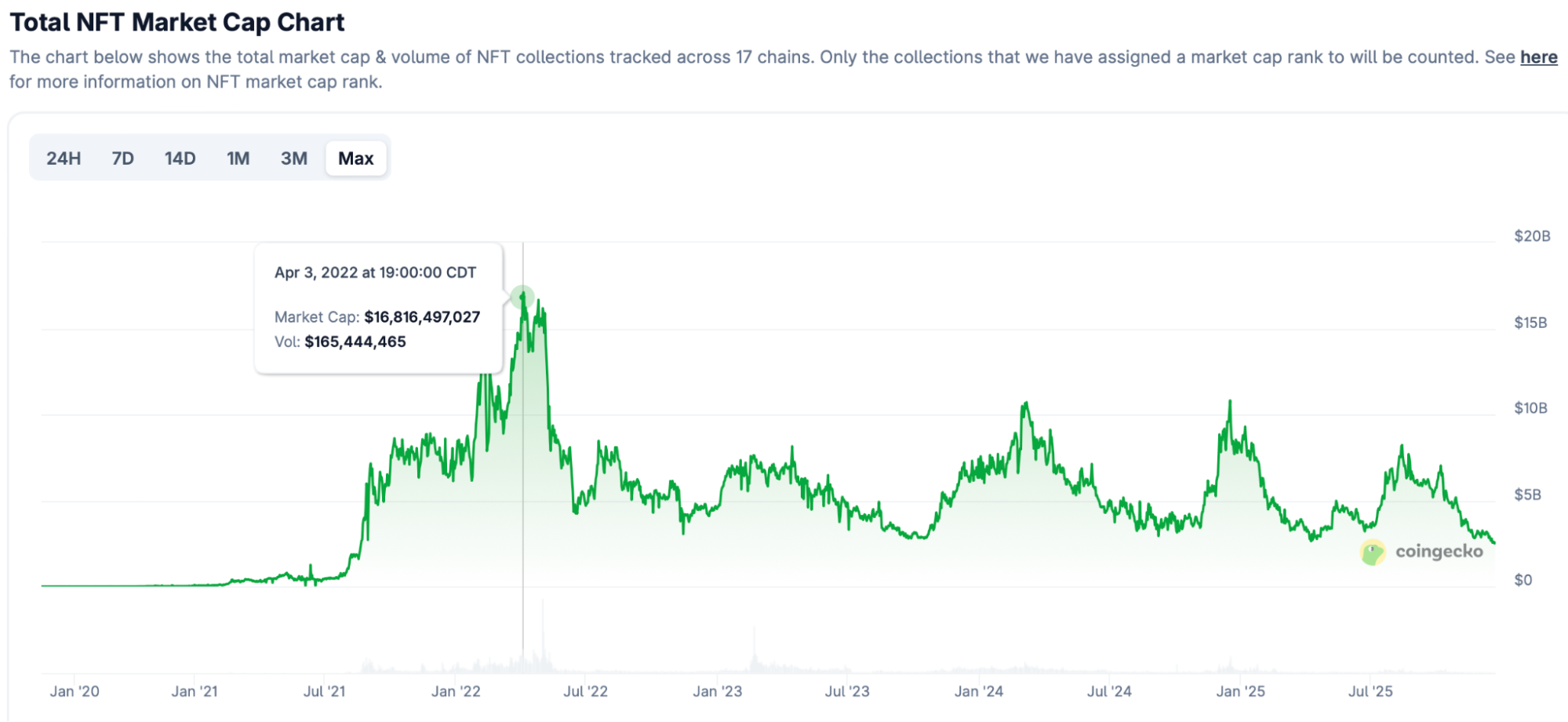This screenshot has width=1568, height=722.
Task: Click the Market Cap value in the tooltip
Action: click(x=421, y=317)
